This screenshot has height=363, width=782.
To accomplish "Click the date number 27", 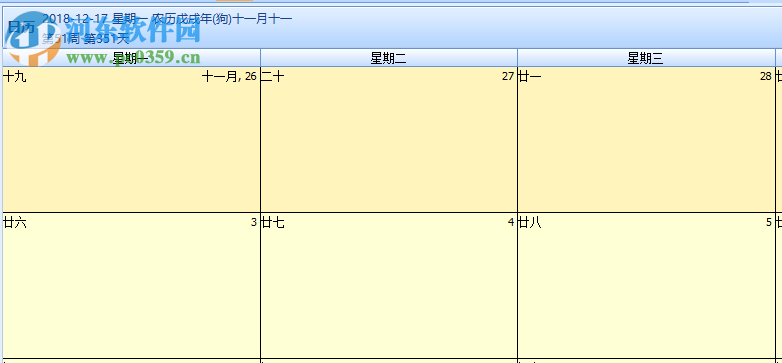I will click(x=508, y=76).
